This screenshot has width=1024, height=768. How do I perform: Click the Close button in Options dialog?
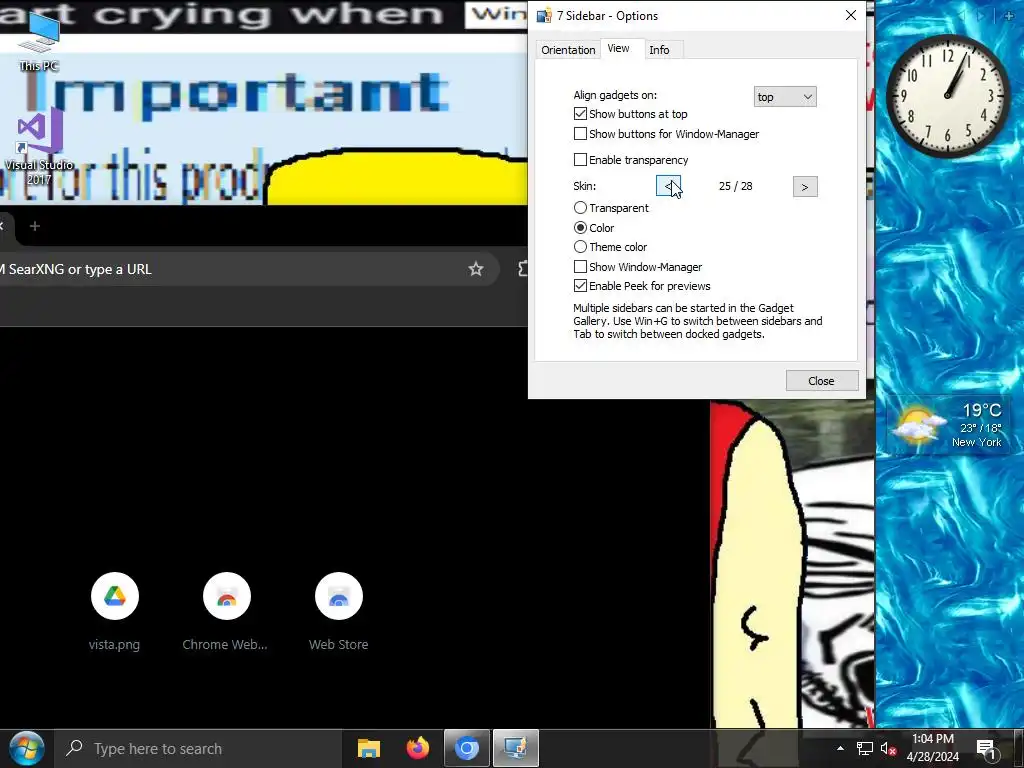click(x=822, y=381)
